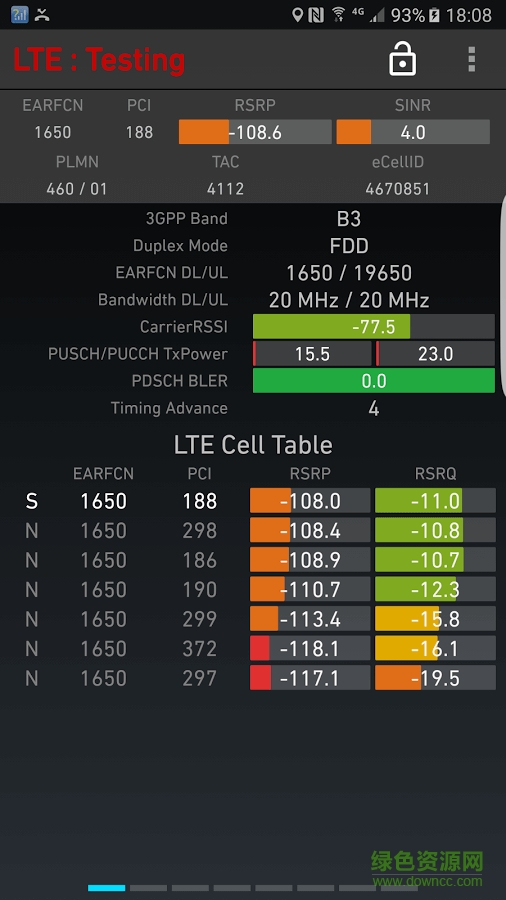Select the first active page indicator
506x900 pixels.
point(107,888)
